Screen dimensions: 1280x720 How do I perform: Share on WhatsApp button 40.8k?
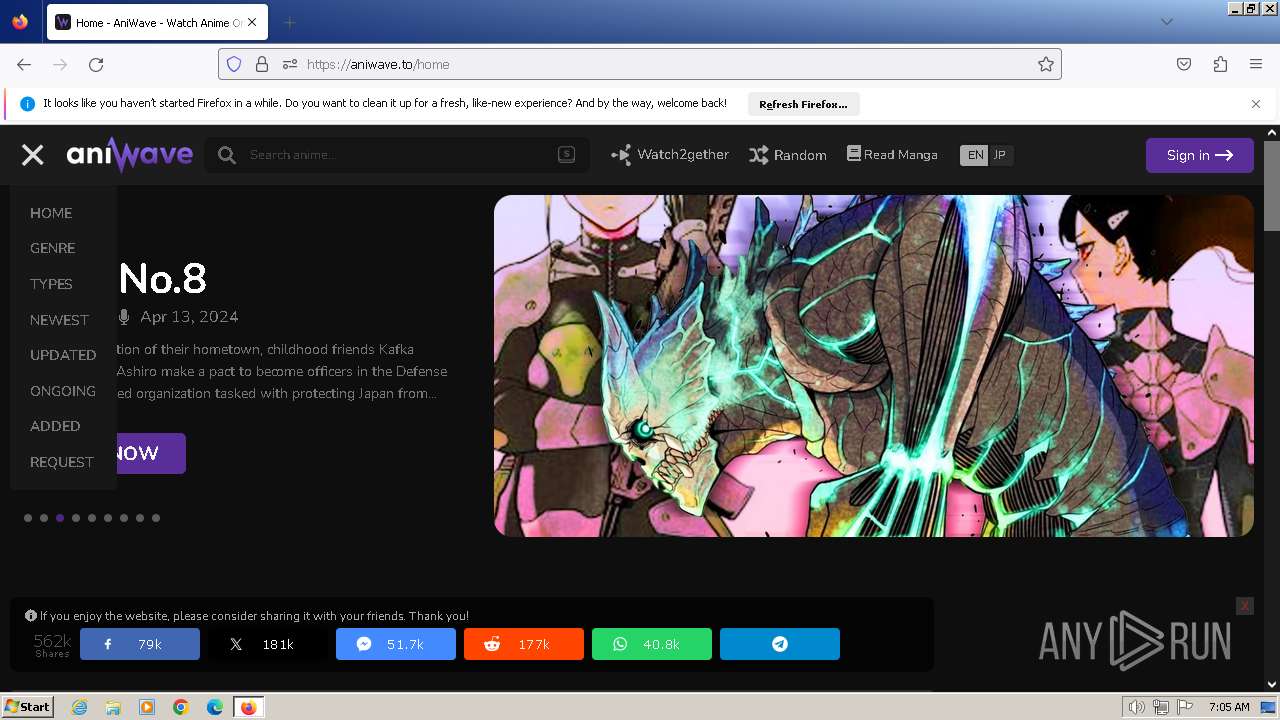coord(652,644)
